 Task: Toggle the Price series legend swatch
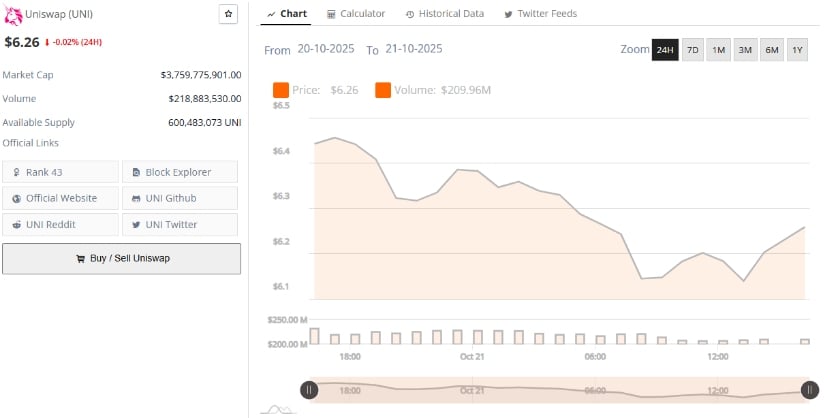coord(281,91)
